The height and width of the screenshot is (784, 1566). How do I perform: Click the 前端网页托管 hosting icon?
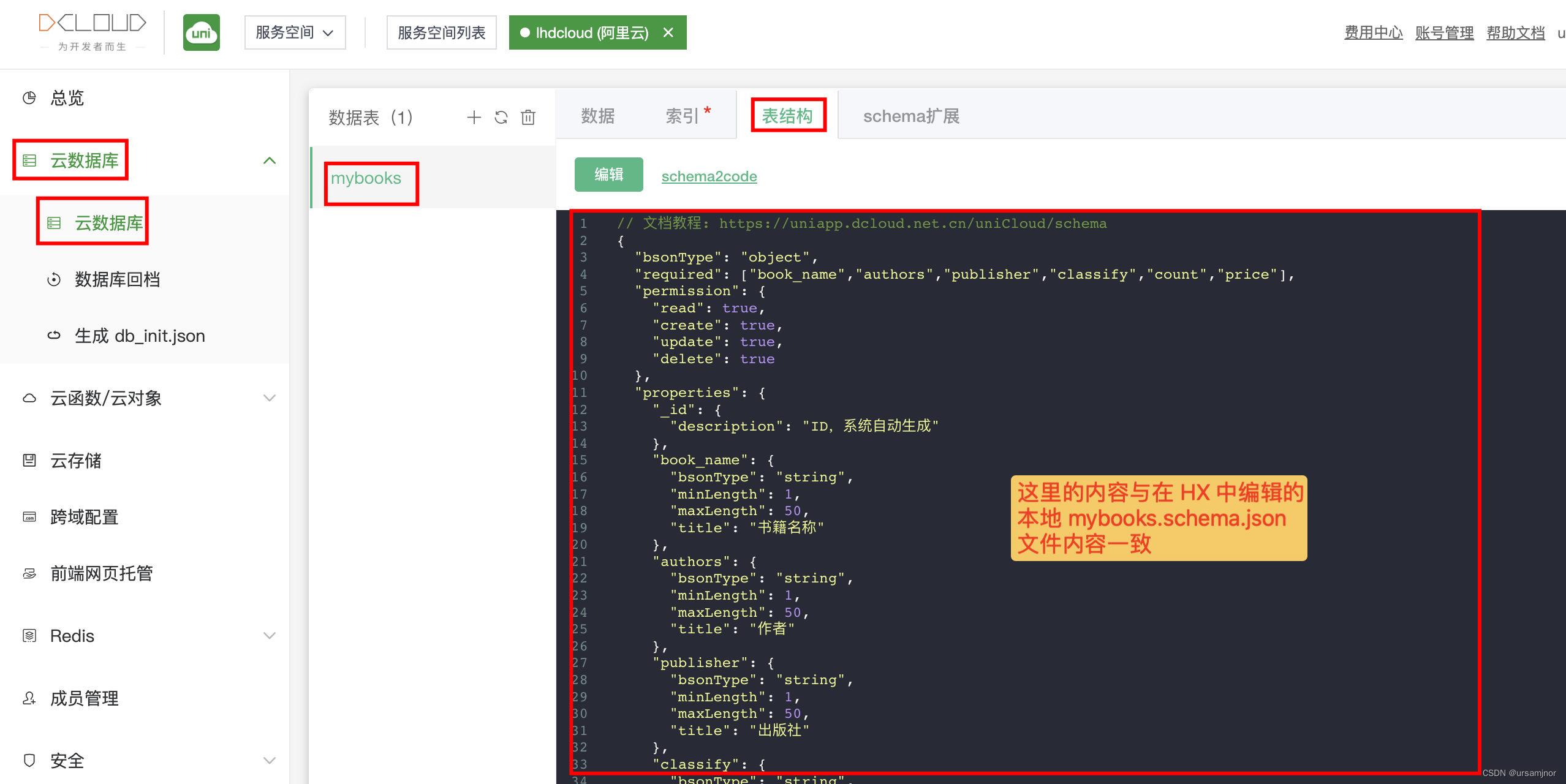click(x=29, y=573)
